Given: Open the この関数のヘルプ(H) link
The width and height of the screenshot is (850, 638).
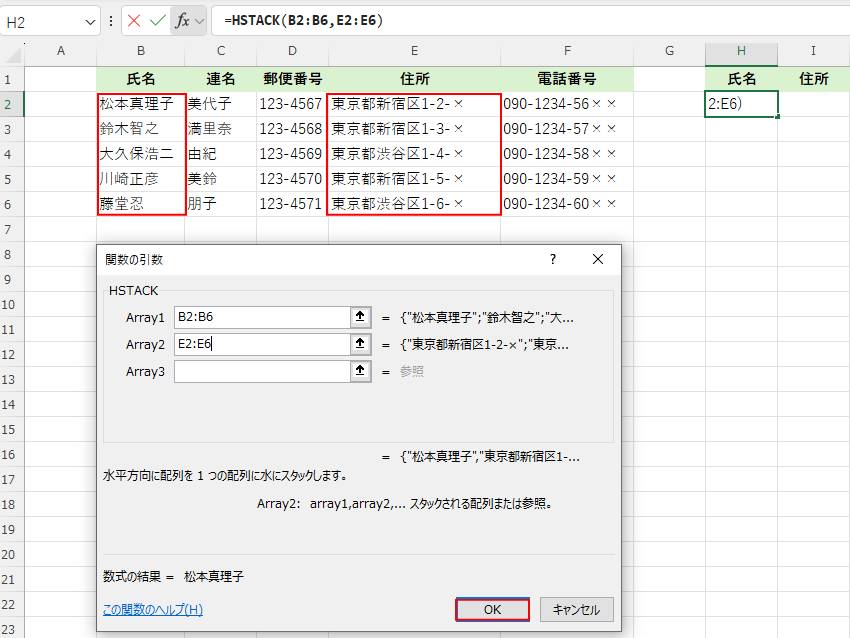Looking at the screenshot, I should coord(152,609).
